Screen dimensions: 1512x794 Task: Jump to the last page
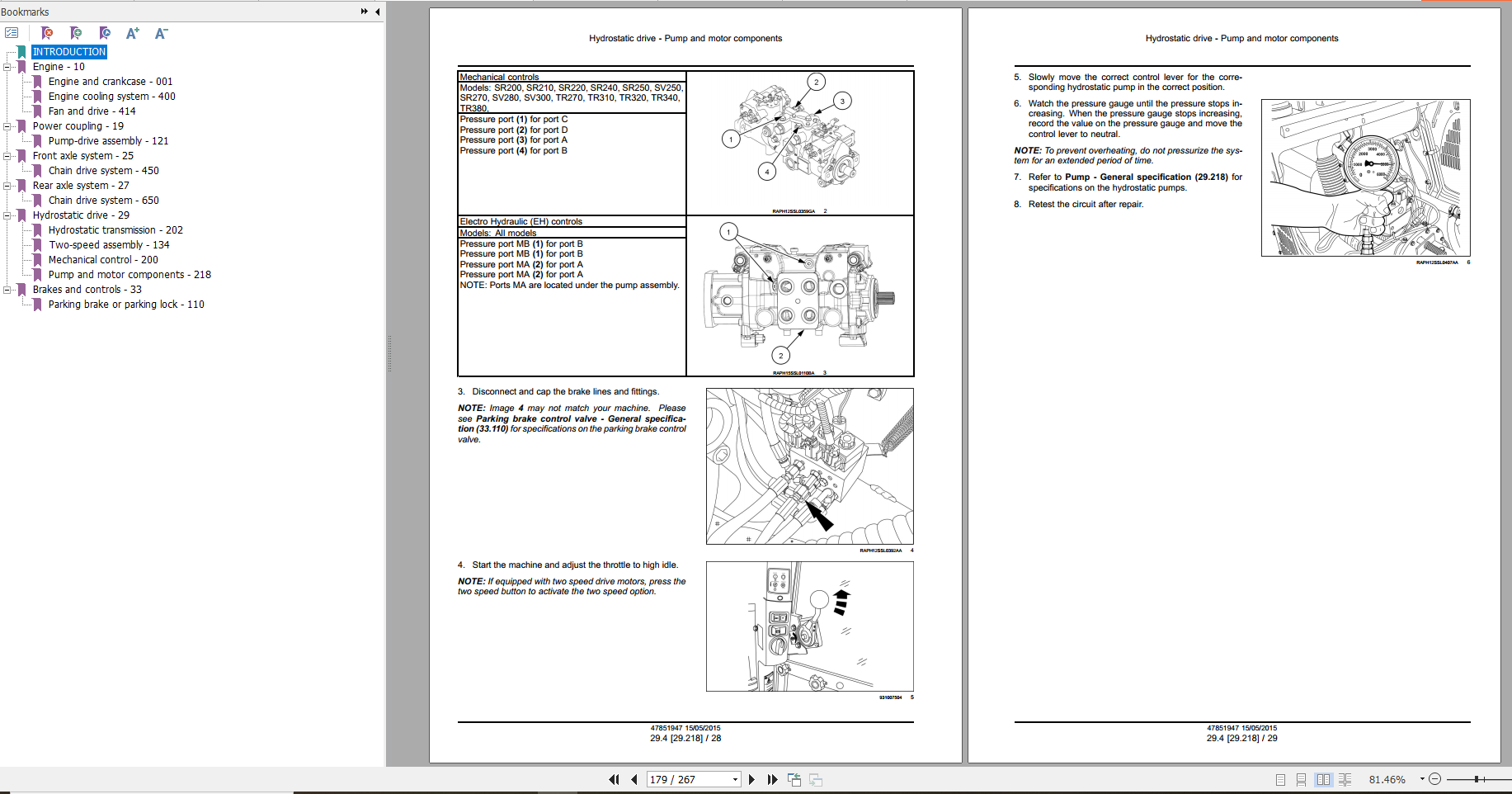coord(772,779)
